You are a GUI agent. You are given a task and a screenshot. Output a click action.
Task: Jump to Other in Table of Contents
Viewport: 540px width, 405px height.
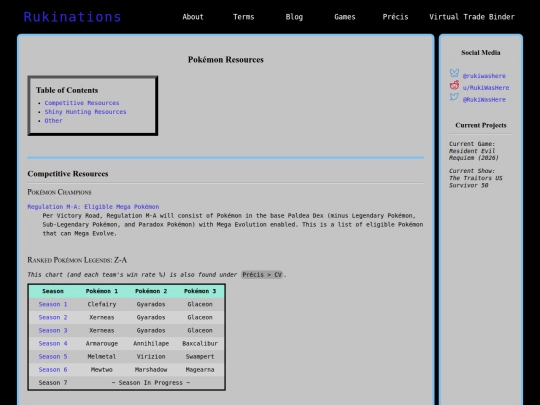click(53, 121)
